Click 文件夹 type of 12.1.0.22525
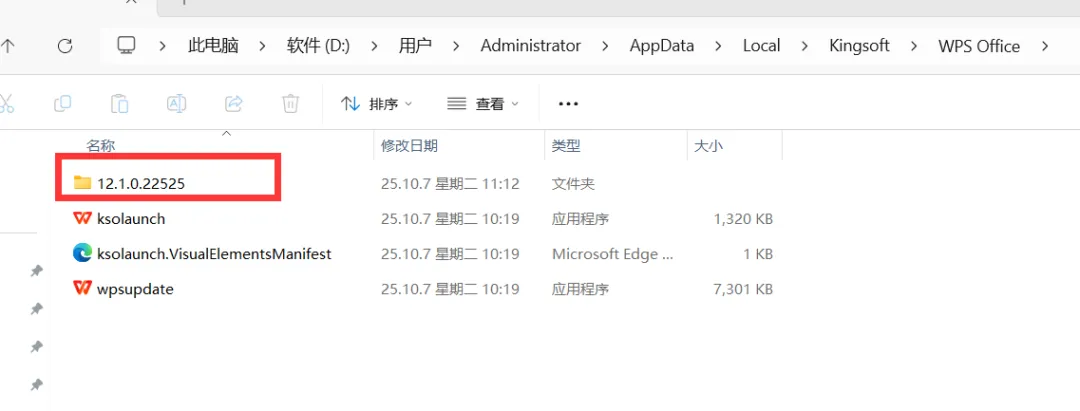Image resolution: width=1080 pixels, height=411 pixels. pos(573,184)
